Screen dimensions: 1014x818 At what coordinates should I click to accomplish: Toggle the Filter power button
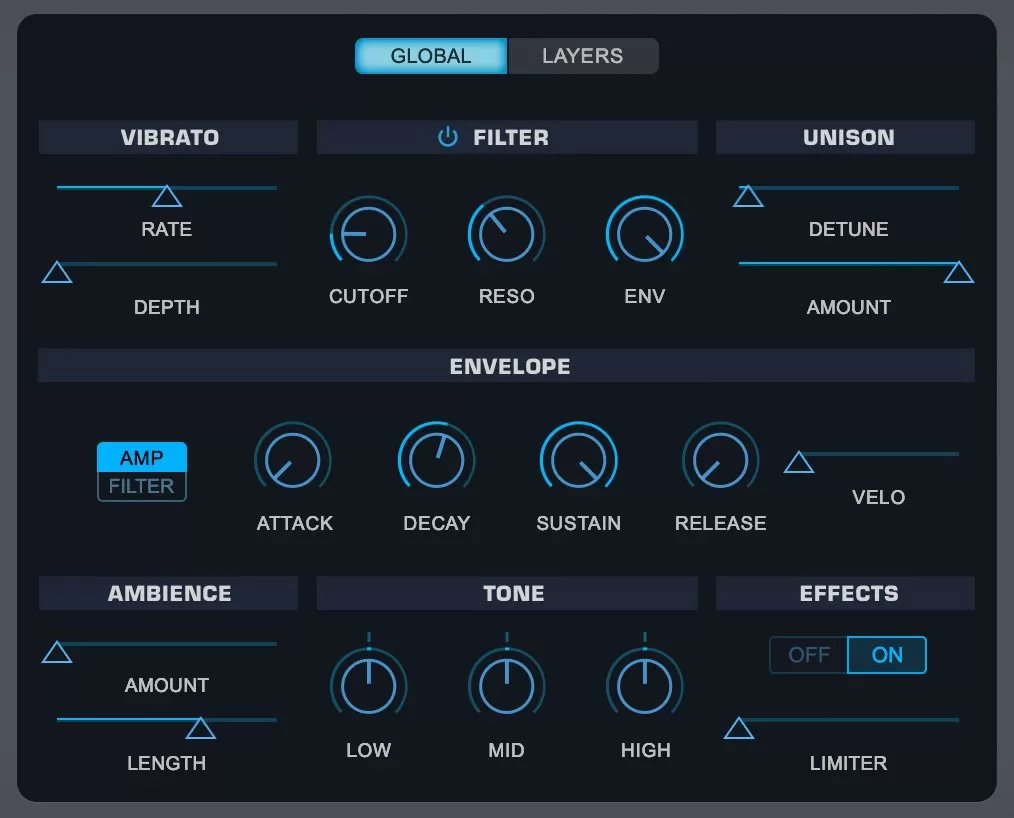point(447,137)
